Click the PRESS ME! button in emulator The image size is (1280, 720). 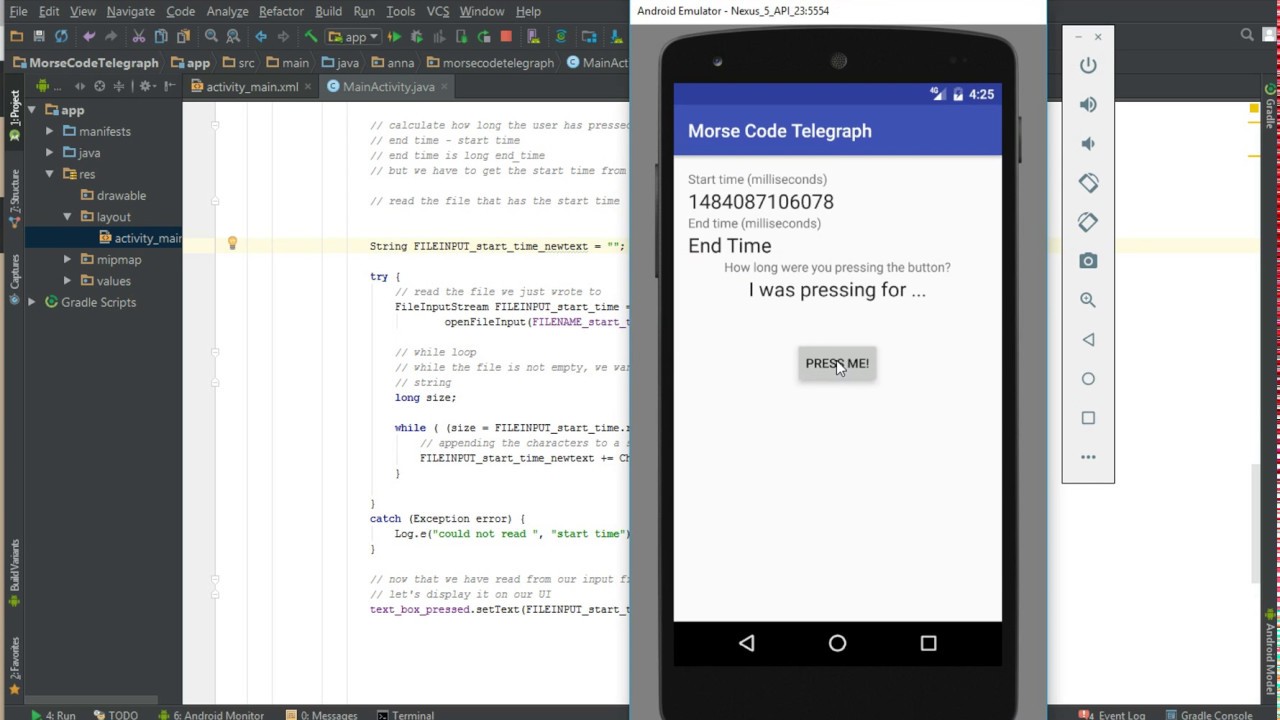(x=837, y=364)
